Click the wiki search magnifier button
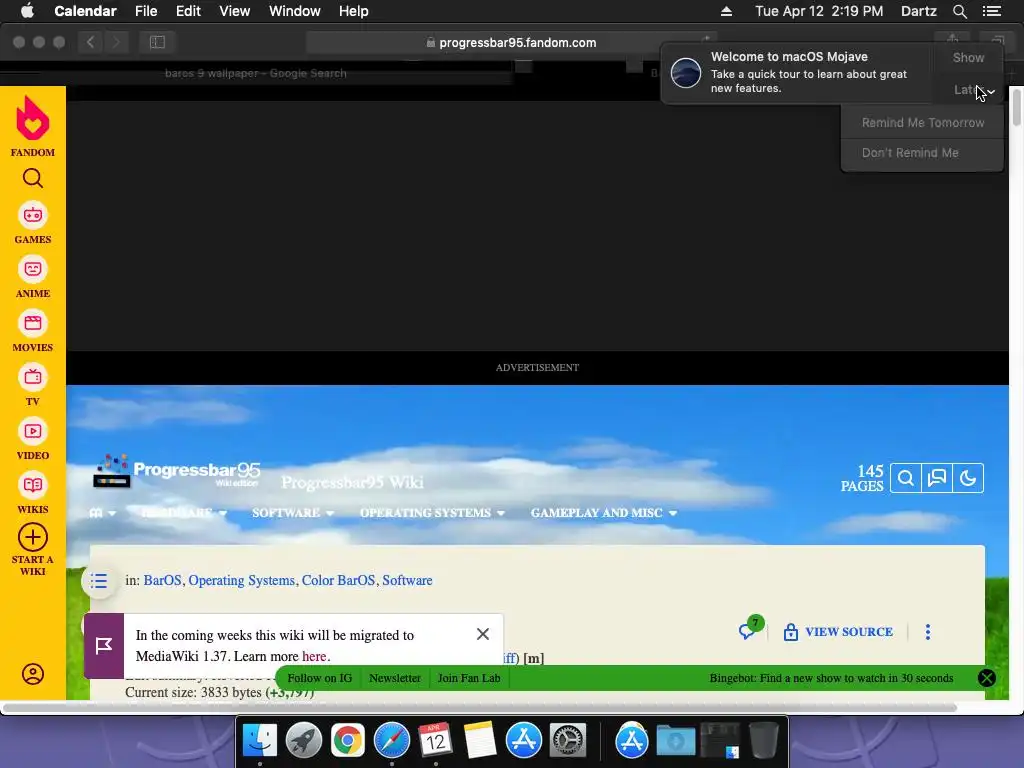The width and height of the screenshot is (1024, 768). [x=906, y=478]
